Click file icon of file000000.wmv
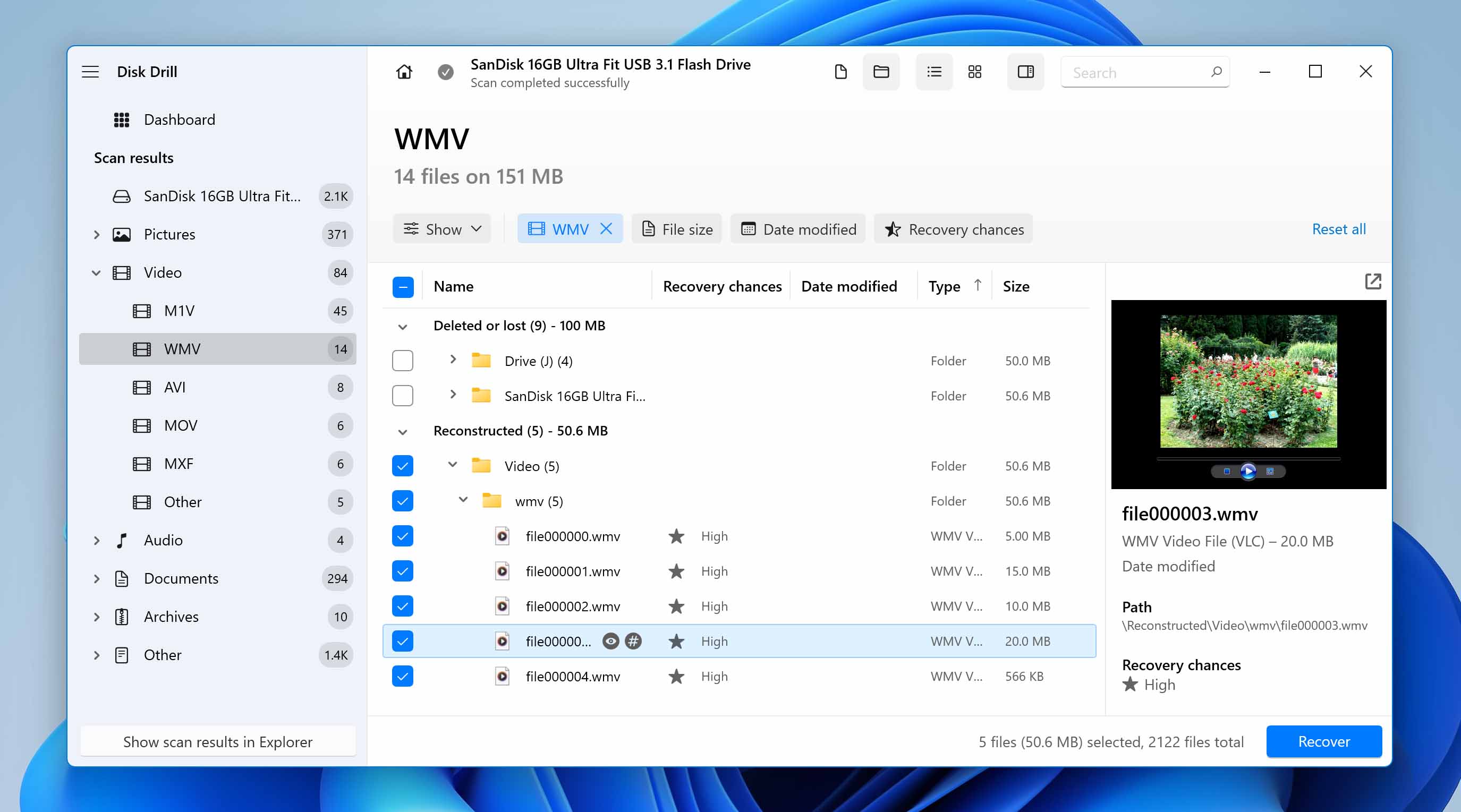The image size is (1461, 812). (x=502, y=536)
